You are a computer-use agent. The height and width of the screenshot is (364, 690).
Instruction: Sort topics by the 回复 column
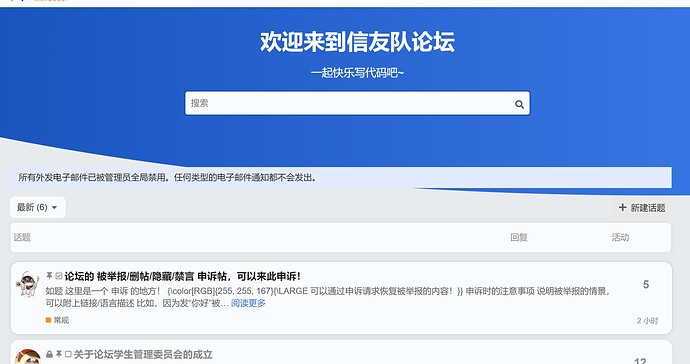click(519, 237)
